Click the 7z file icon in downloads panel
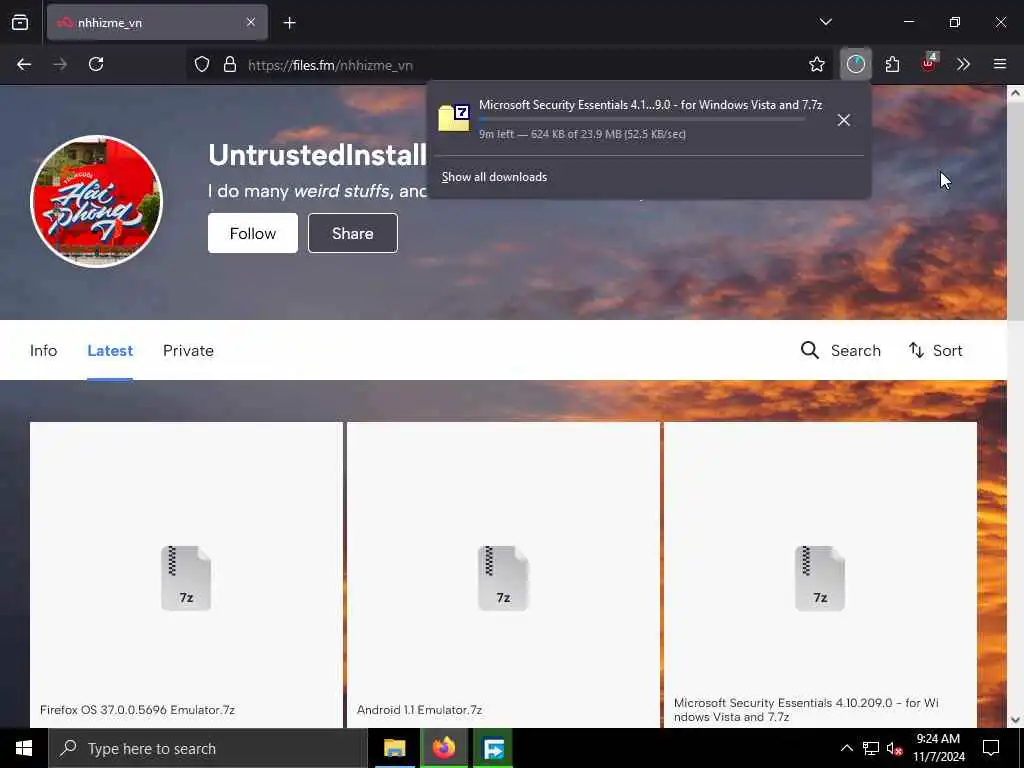The height and width of the screenshot is (768, 1024). pyautogui.click(x=454, y=118)
